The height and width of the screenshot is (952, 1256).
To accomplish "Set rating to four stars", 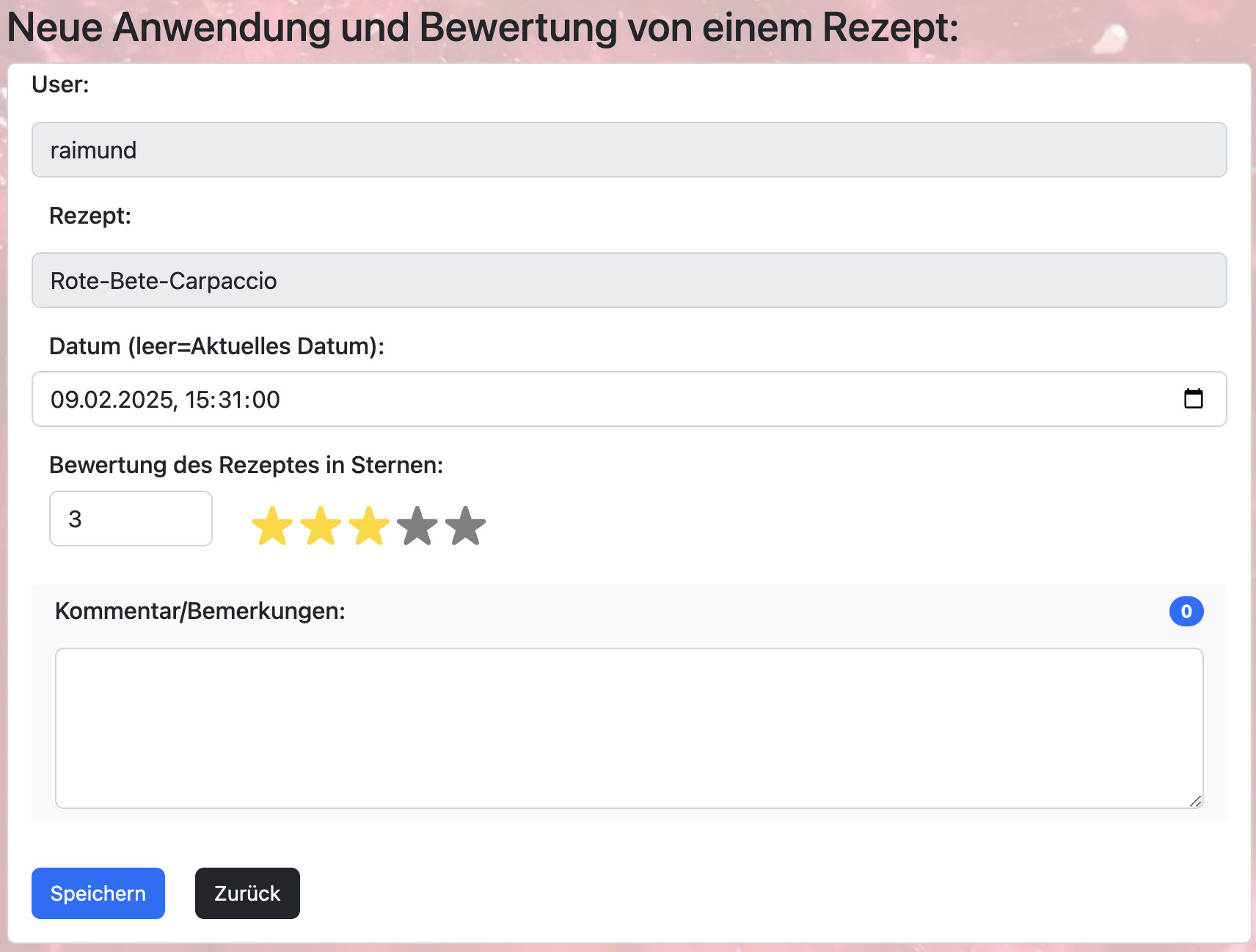I will 417,526.
